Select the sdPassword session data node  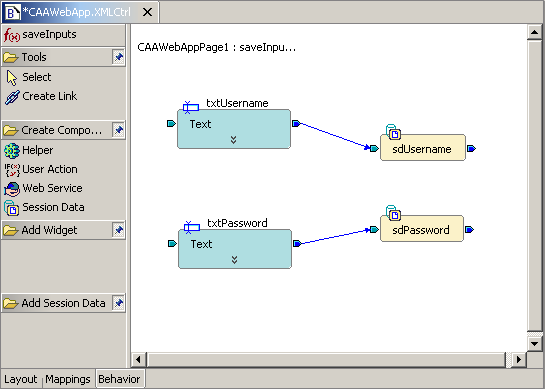click(x=422, y=228)
